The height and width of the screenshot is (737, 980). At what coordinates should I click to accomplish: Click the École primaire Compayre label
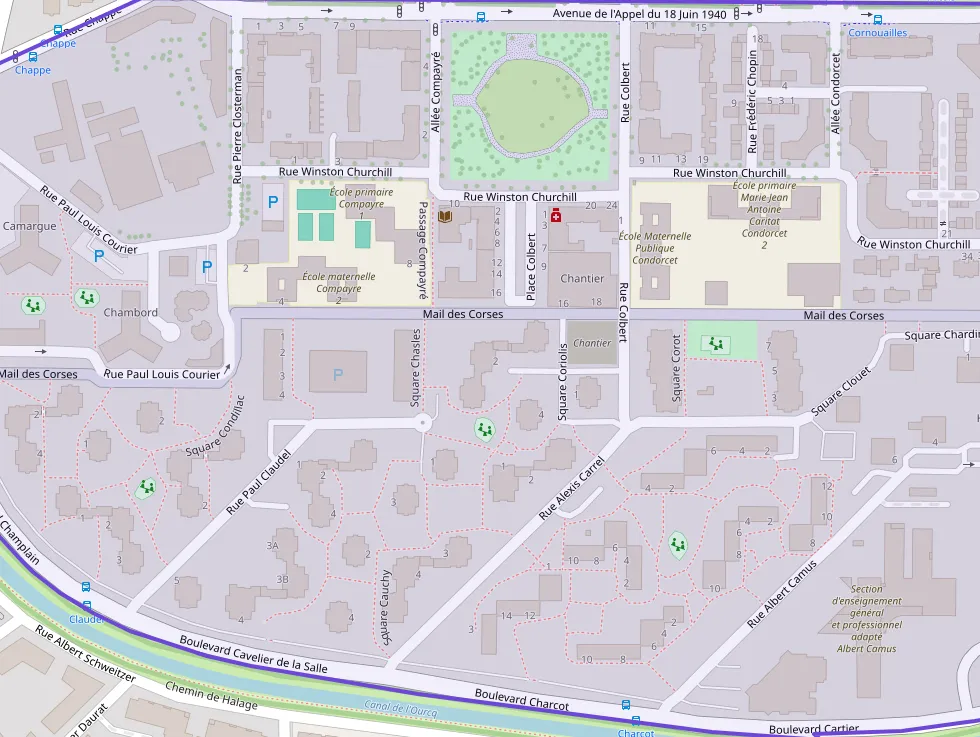[361, 198]
